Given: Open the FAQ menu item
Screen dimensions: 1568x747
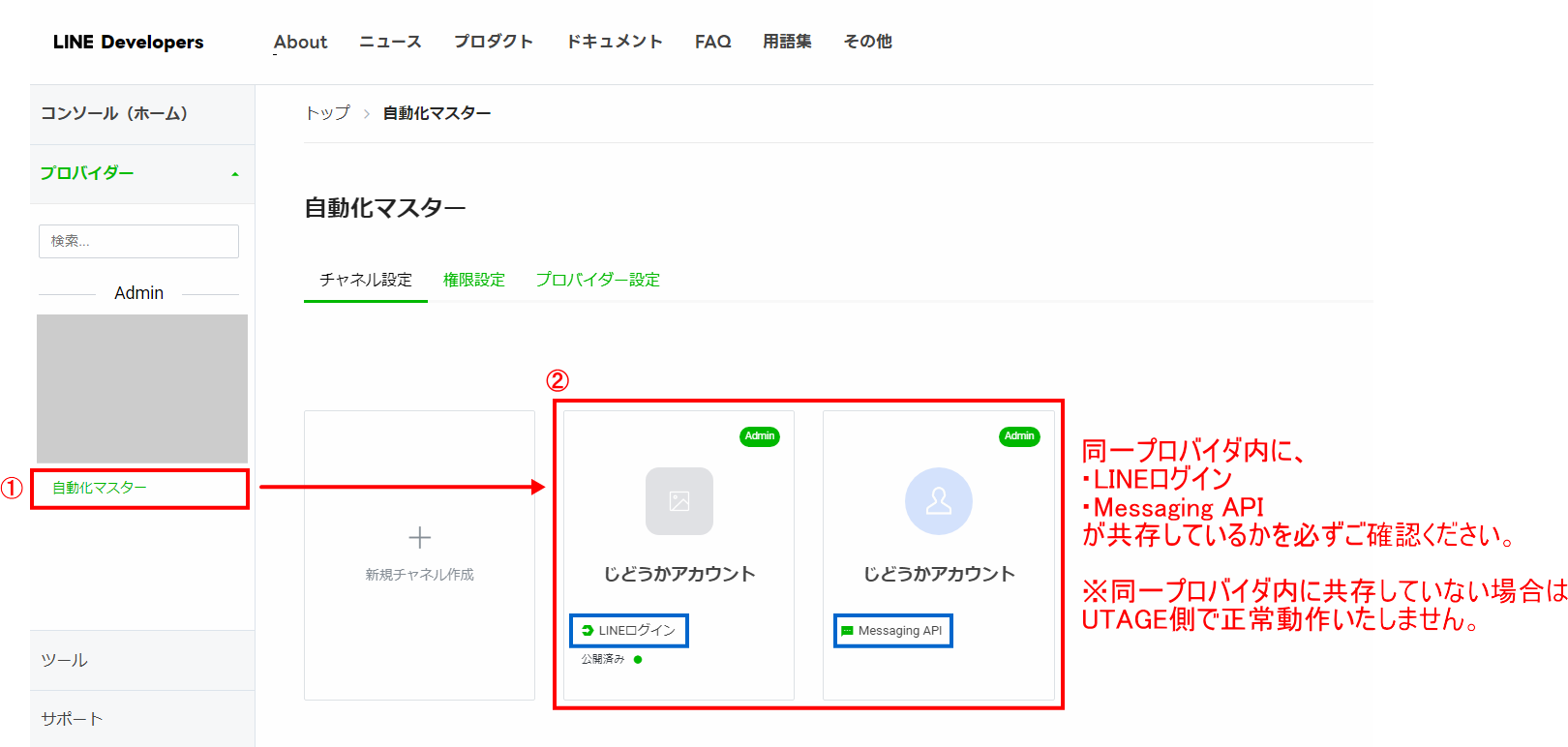Looking at the screenshot, I should click(713, 42).
